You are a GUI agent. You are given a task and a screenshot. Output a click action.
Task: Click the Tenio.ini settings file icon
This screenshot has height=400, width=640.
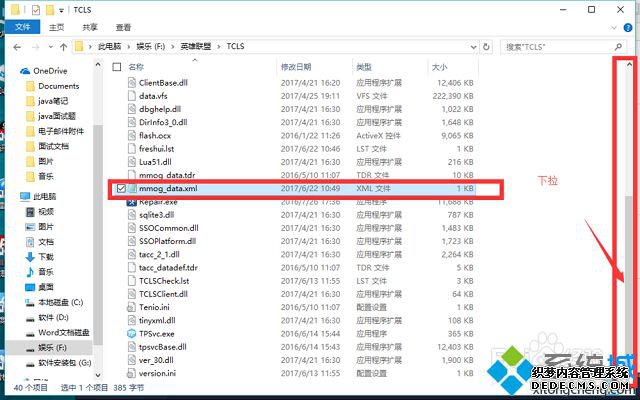tap(131, 307)
